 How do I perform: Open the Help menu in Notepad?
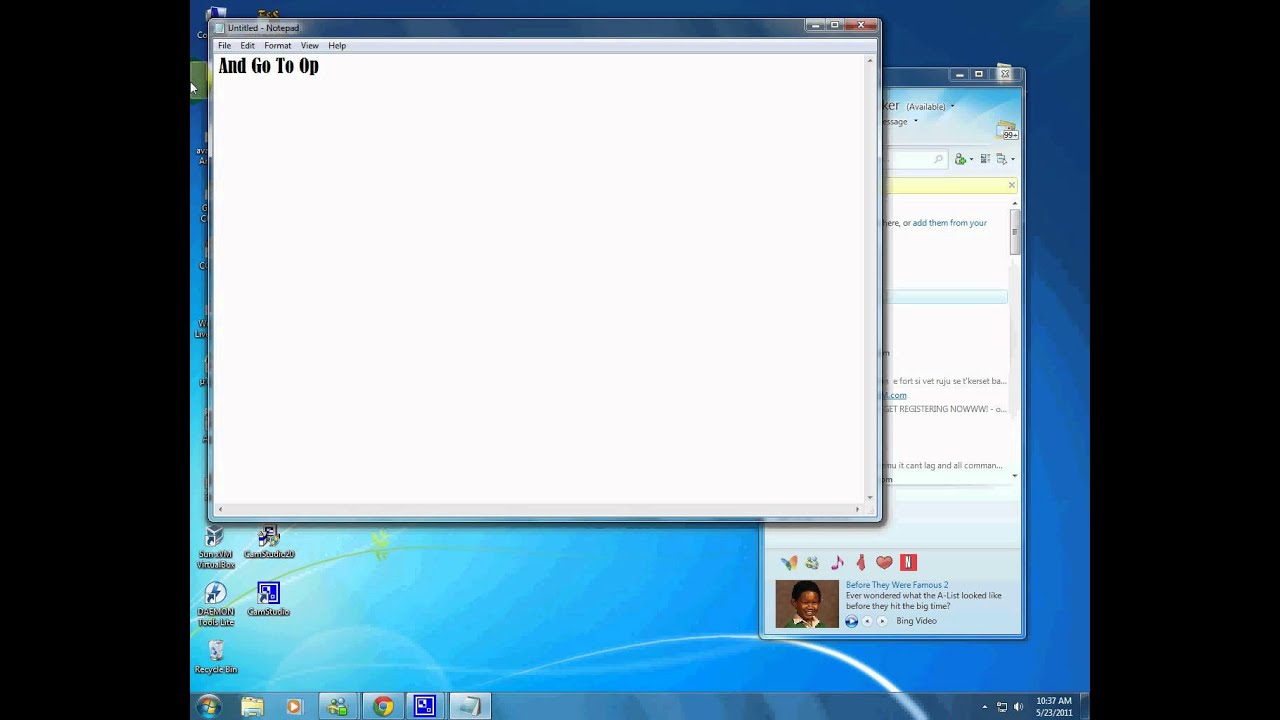[x=337, y=46]
